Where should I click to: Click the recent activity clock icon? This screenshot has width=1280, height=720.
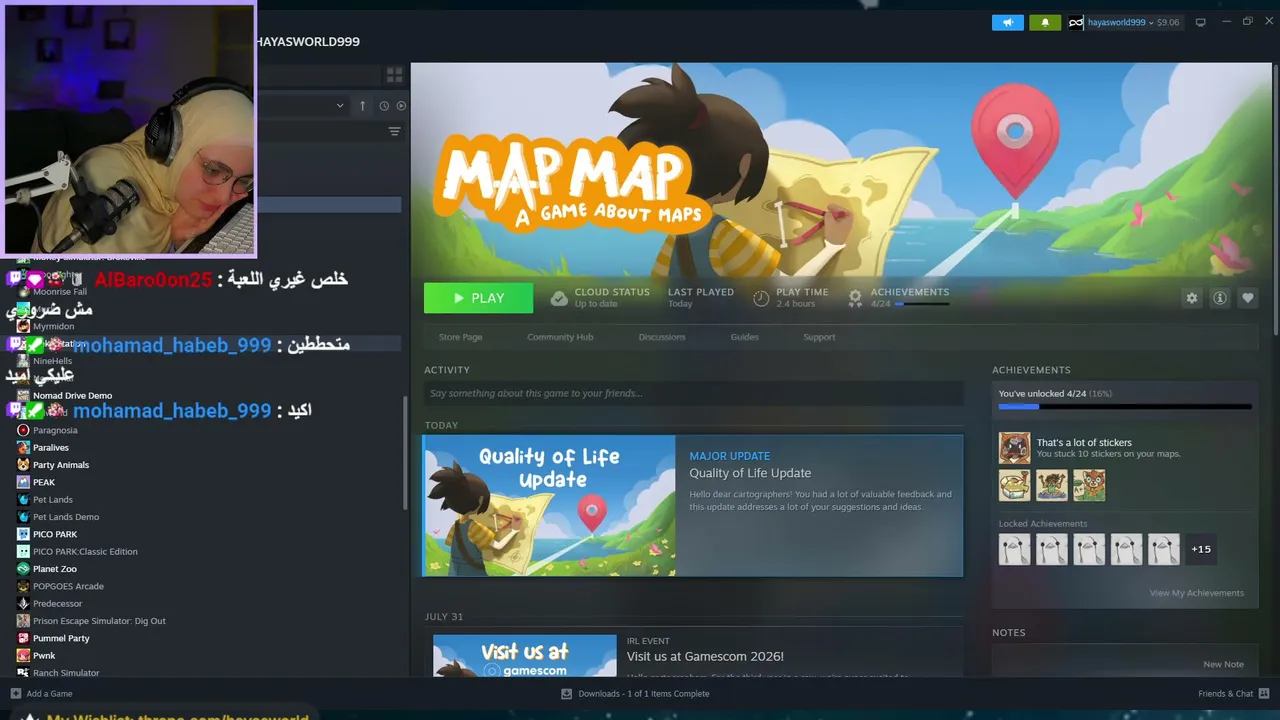tap(384, 105)
